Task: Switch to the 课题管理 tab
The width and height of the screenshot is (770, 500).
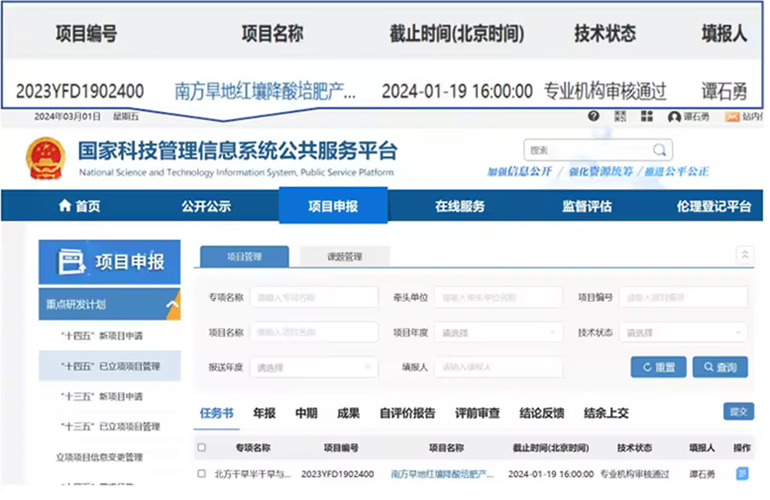Action: pyautogui.click(x=345, y=257)
